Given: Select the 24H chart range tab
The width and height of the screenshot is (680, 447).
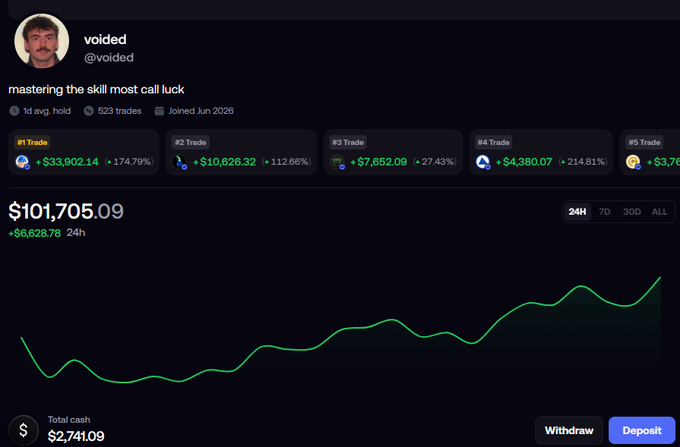Looking at the screenshot, I should (577, 212).
